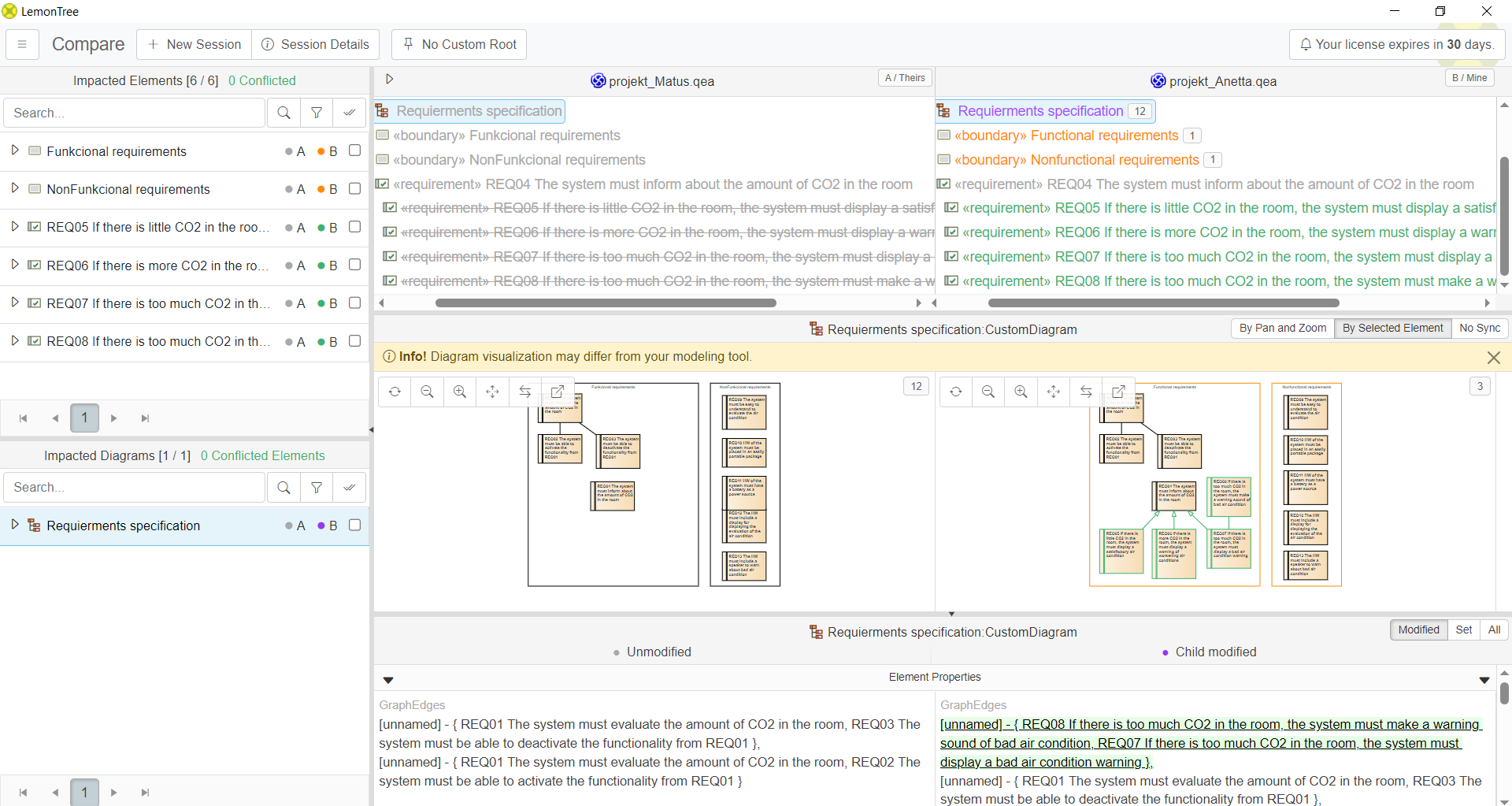Image resolution: width=1512 pixels, height=806 pixels.
Task: Search impacted diagrams magnifier icon
Action: click(283, 488)
